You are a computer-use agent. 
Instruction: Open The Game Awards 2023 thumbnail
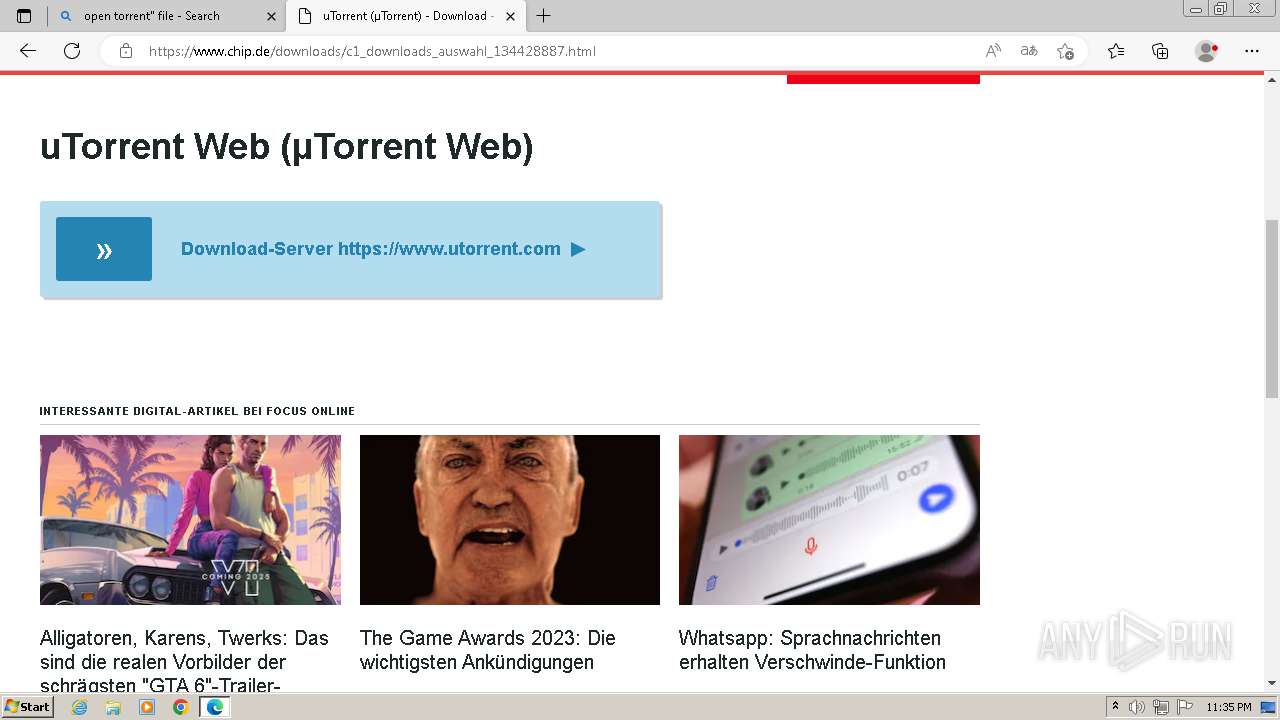[510, 520]
